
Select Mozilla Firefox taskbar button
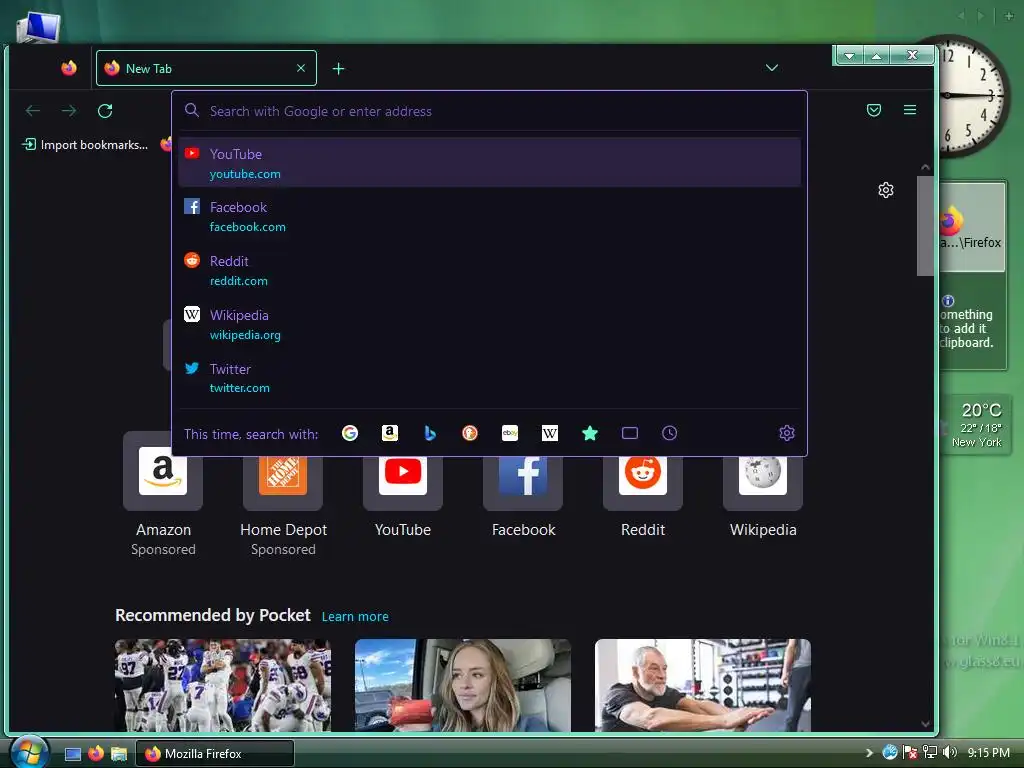point(215,754)
